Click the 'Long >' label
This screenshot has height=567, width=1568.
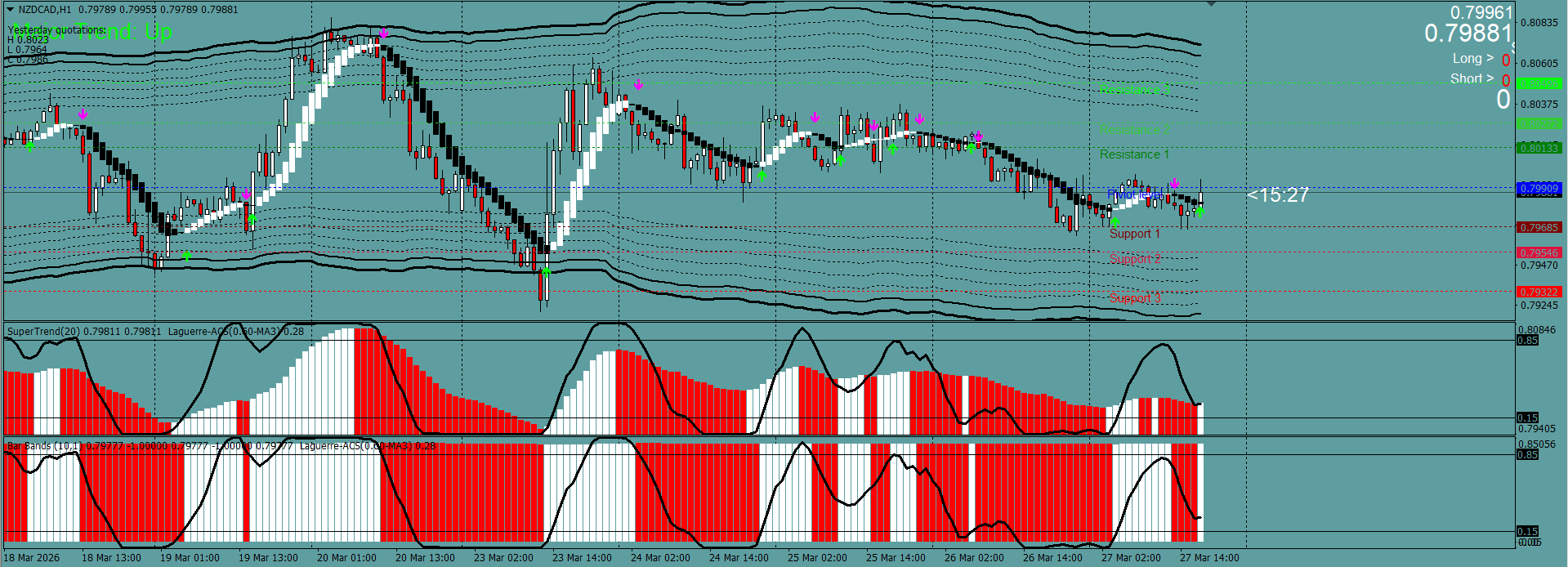[1472, 59]
